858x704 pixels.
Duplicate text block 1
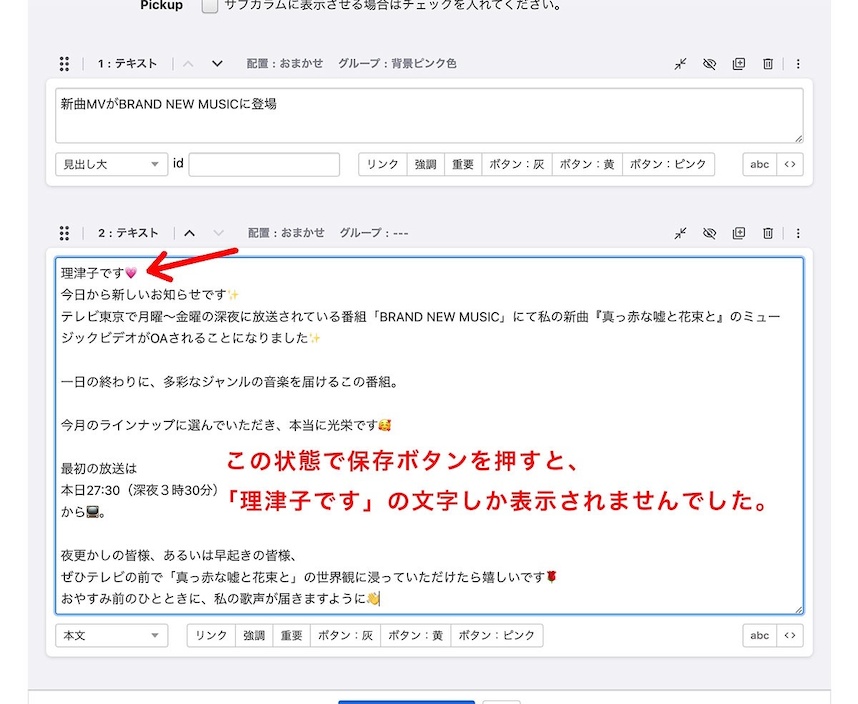(x=739, y=64)
